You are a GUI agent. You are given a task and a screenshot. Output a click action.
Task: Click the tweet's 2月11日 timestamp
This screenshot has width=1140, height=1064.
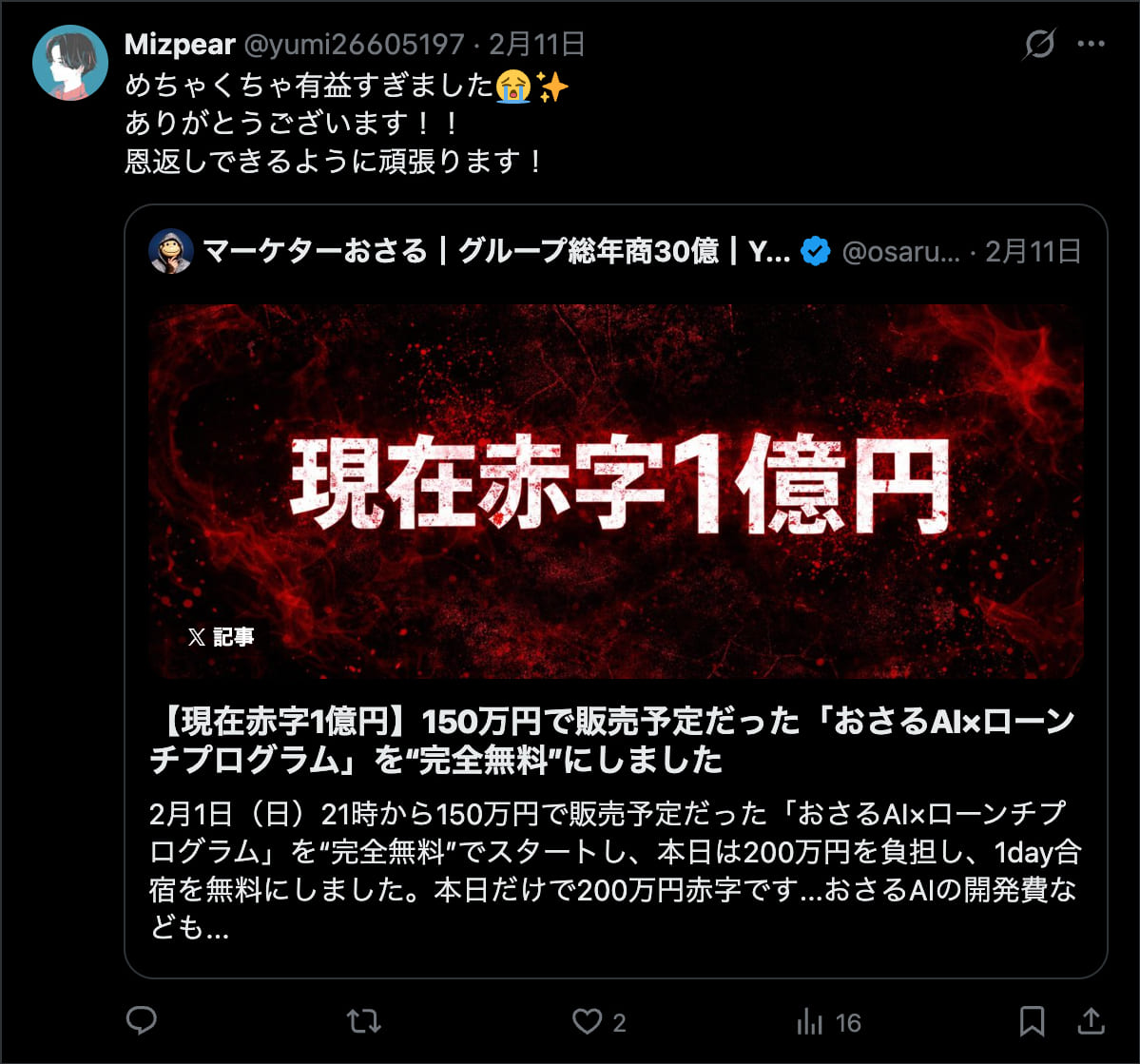[537, 45]
